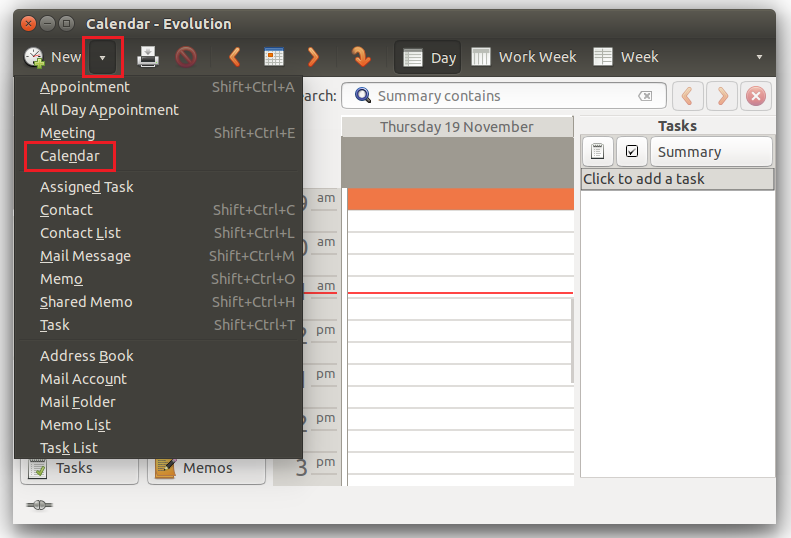
Task: Choose Memo from the New menu
Action: 158,279
